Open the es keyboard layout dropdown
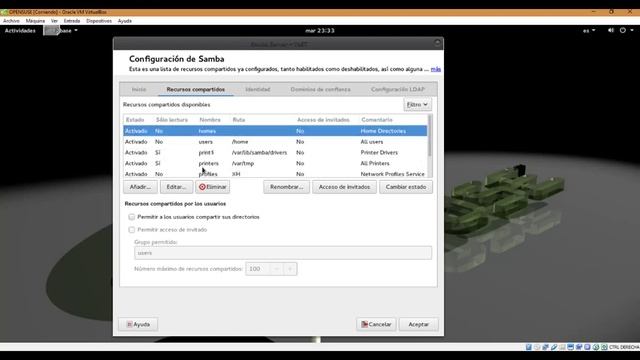Viewport: 640px width, 360px height. [x=589, y=31]
